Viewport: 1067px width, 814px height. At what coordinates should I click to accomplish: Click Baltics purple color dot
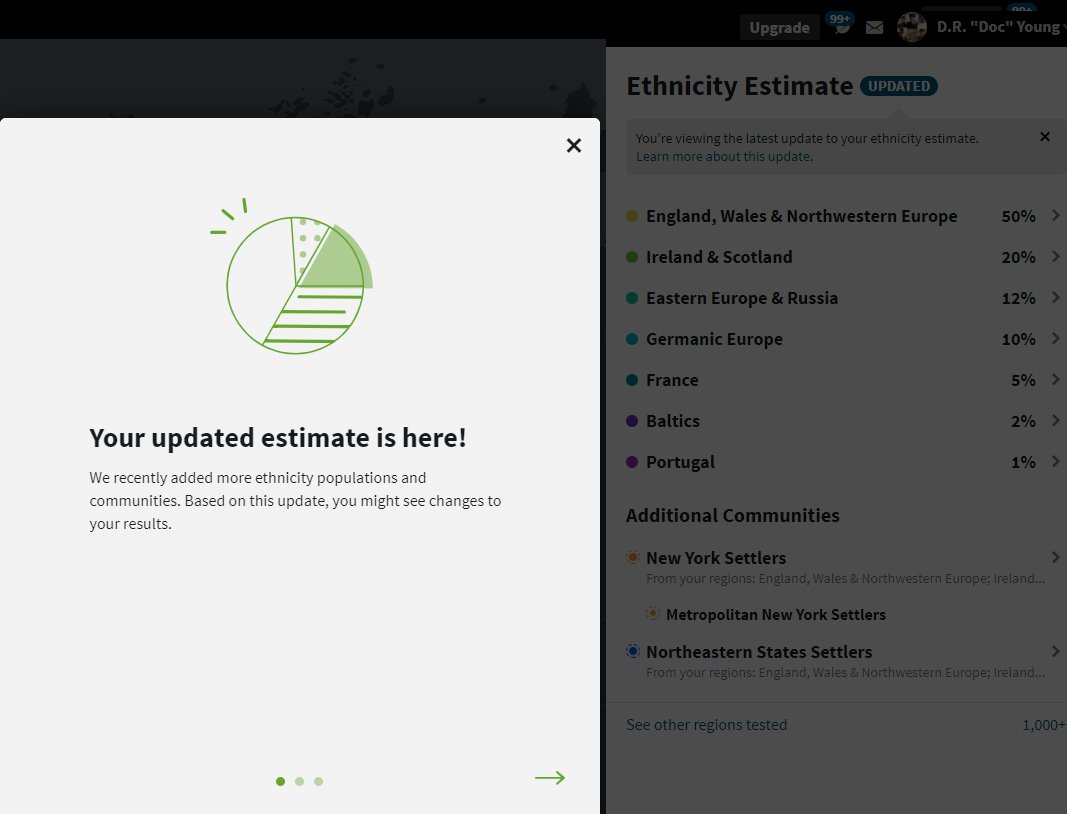tap(631, 421)
